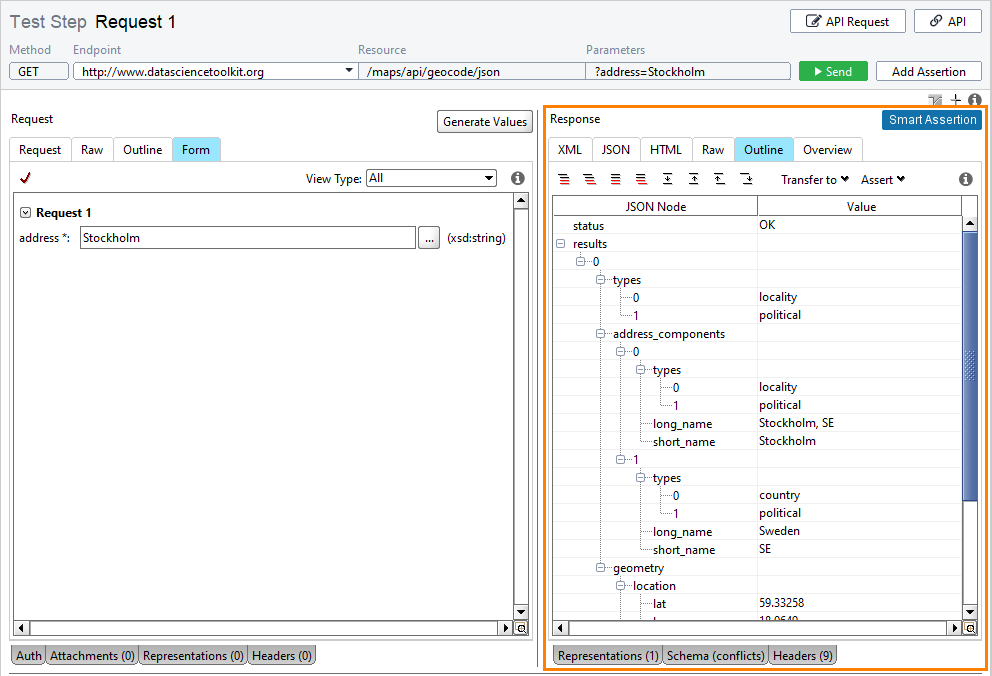The width and height of the screenshot is (992, 676).
Task: Open info icon next to View Type
Action: click(518, 178)
